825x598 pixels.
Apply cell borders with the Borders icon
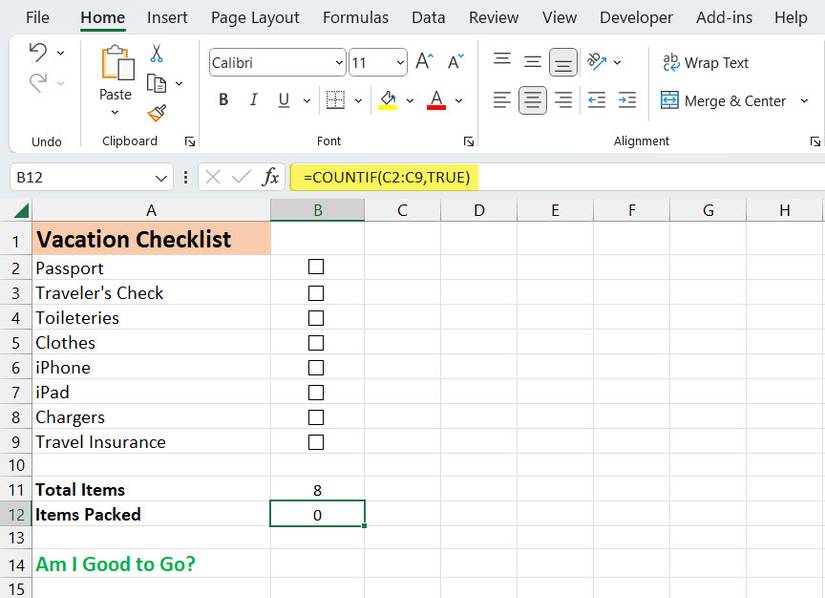tap(335, 100)
